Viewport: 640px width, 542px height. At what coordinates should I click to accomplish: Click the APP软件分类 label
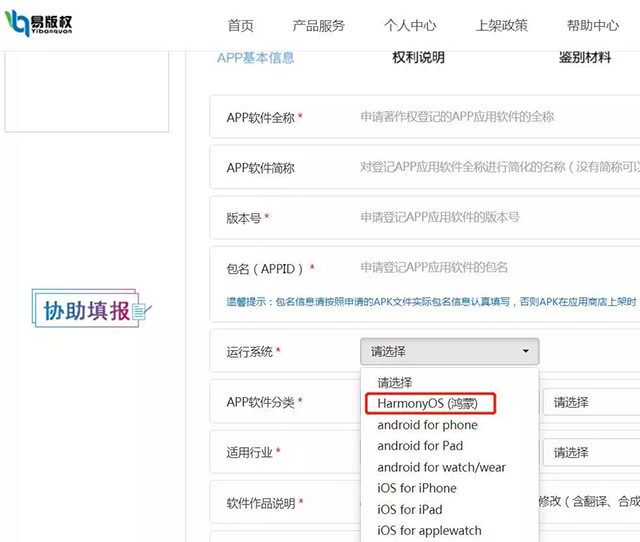pyautogui.click(x=260, y=402)
